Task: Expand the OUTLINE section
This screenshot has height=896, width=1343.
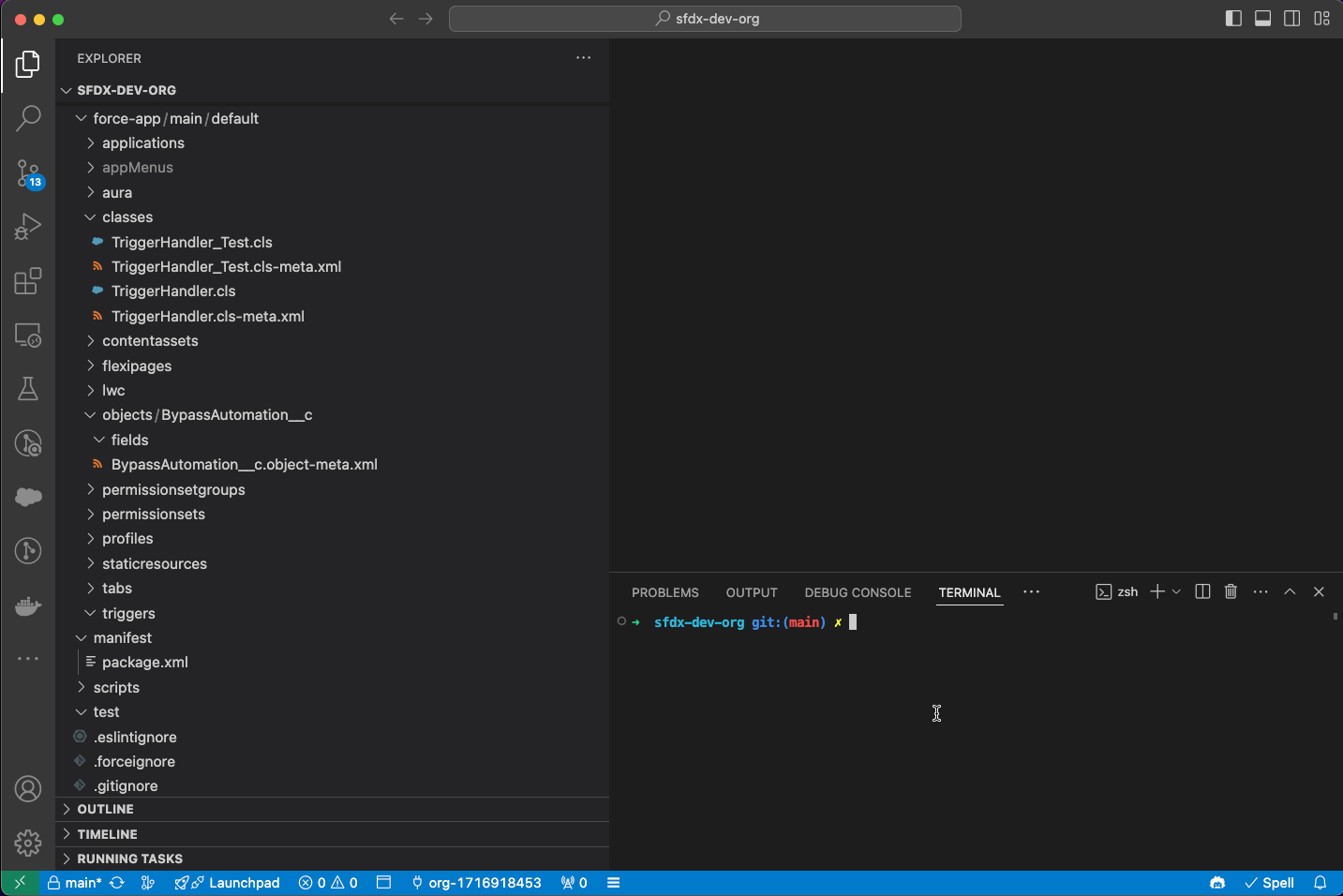Action: (x=332, y=809)
